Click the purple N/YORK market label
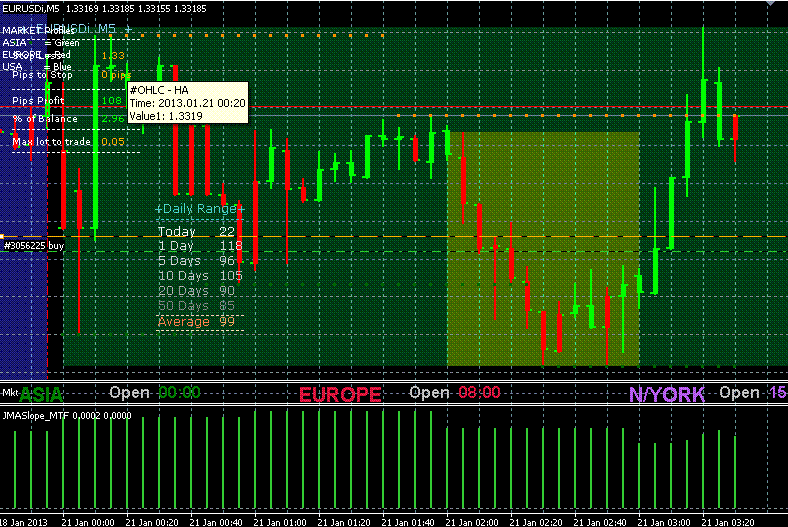Image resolution: width=788 pixels, height=527 pixels. 667,395
